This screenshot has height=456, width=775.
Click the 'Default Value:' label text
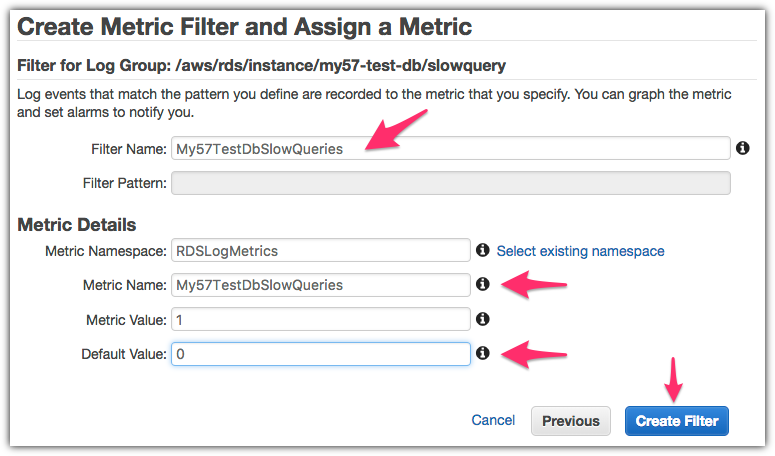123,354
